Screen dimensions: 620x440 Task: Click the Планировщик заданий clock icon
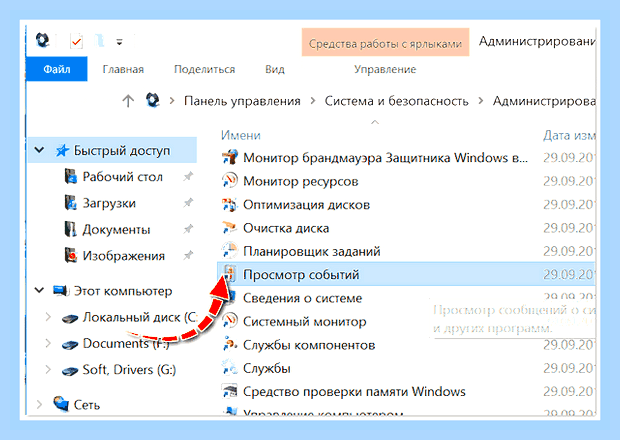229,251
